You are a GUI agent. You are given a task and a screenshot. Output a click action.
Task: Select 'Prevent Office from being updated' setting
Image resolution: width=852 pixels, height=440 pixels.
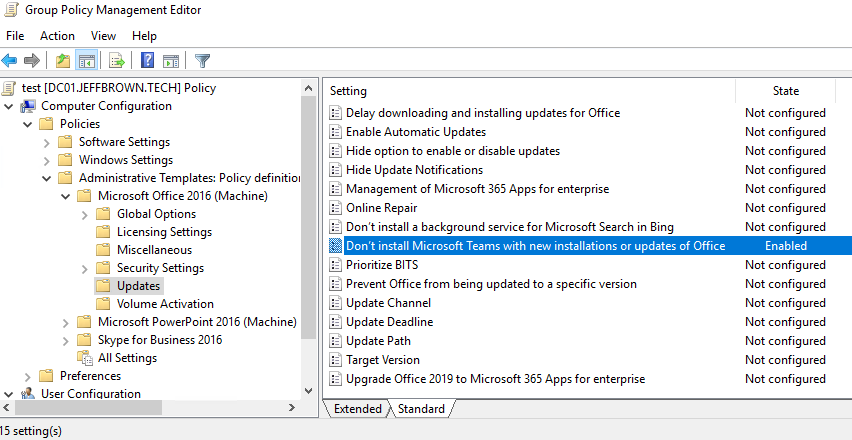[x=491, y=284]
